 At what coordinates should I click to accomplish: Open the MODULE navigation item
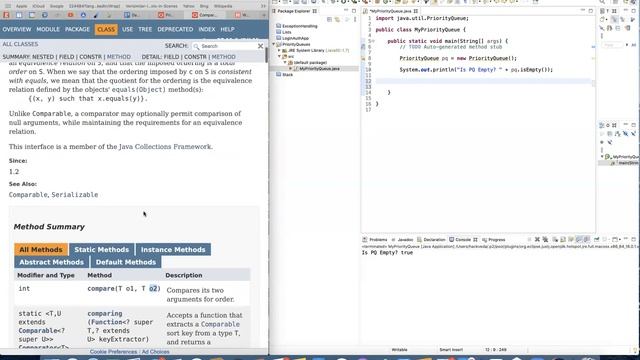tap(48, 29)
